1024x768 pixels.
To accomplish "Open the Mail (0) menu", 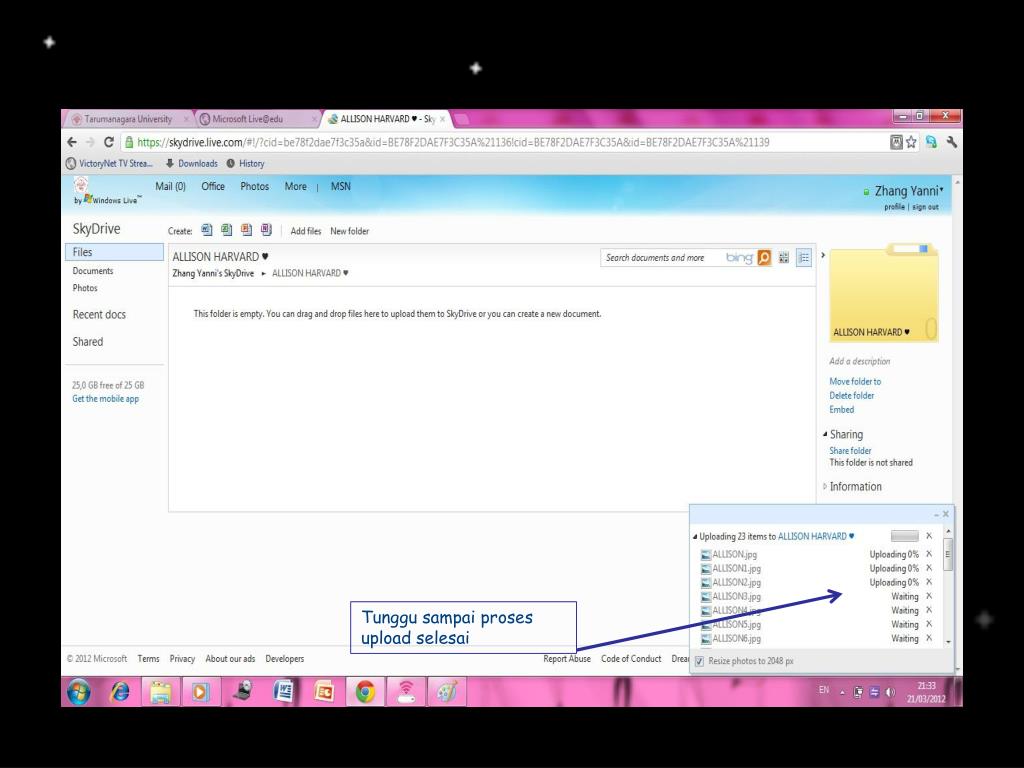I will click(170, 186).
